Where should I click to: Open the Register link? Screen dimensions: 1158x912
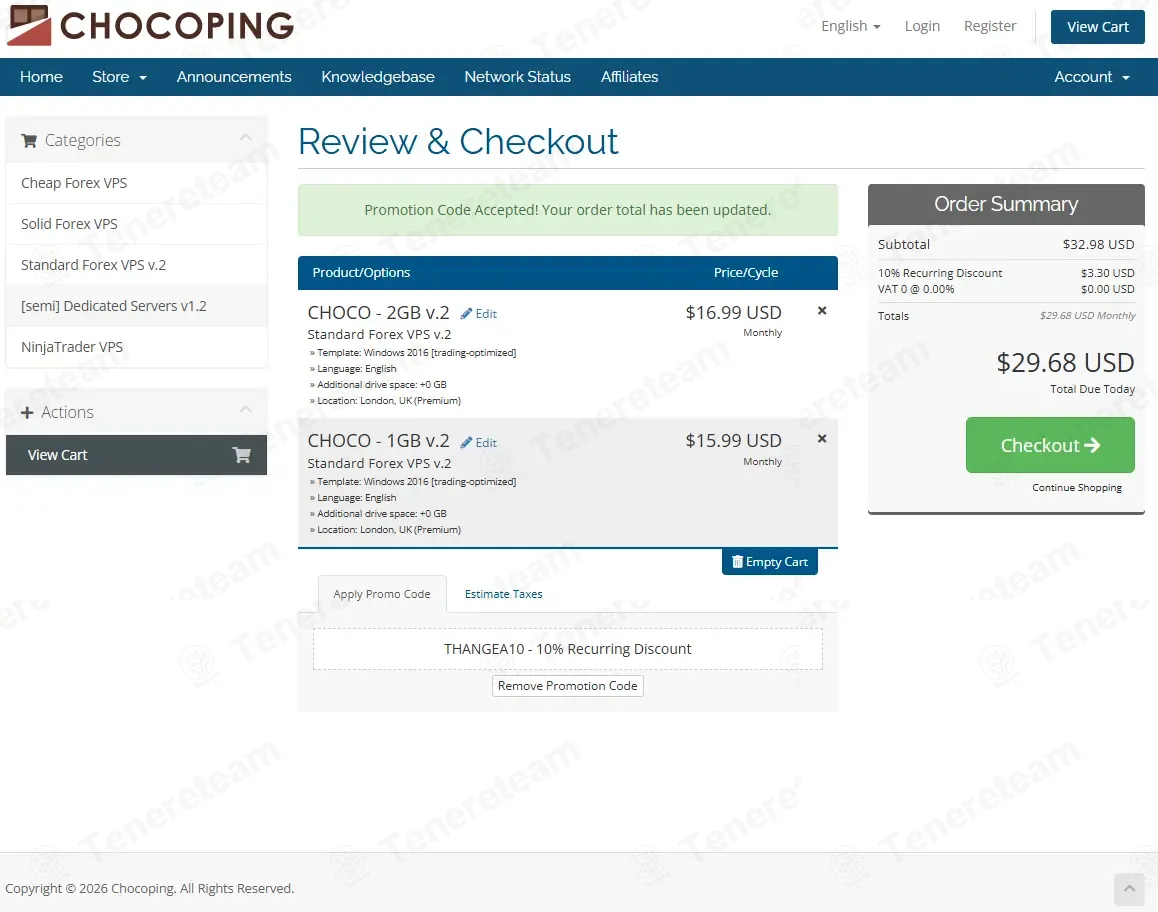990,26
